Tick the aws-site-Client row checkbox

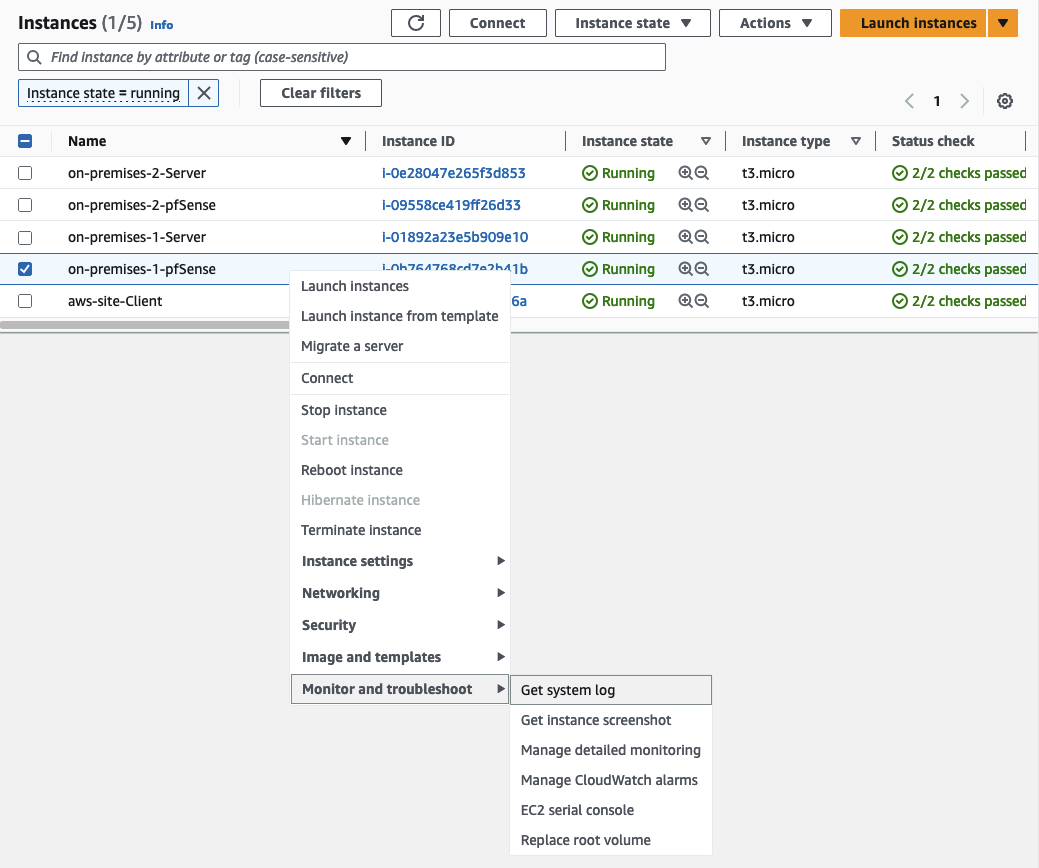coord(25,301)
